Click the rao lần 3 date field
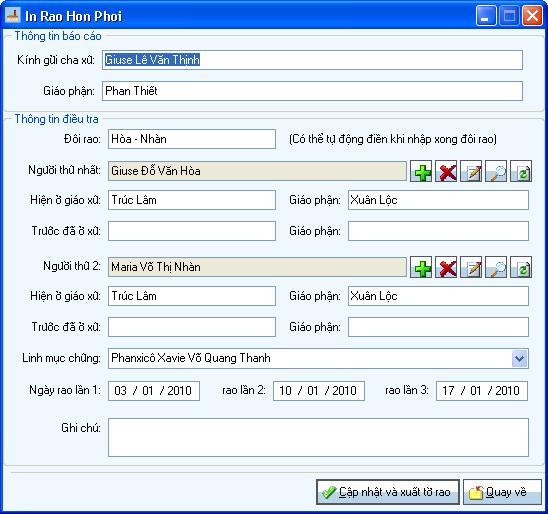The image size is (548, 514). [482, 391]
